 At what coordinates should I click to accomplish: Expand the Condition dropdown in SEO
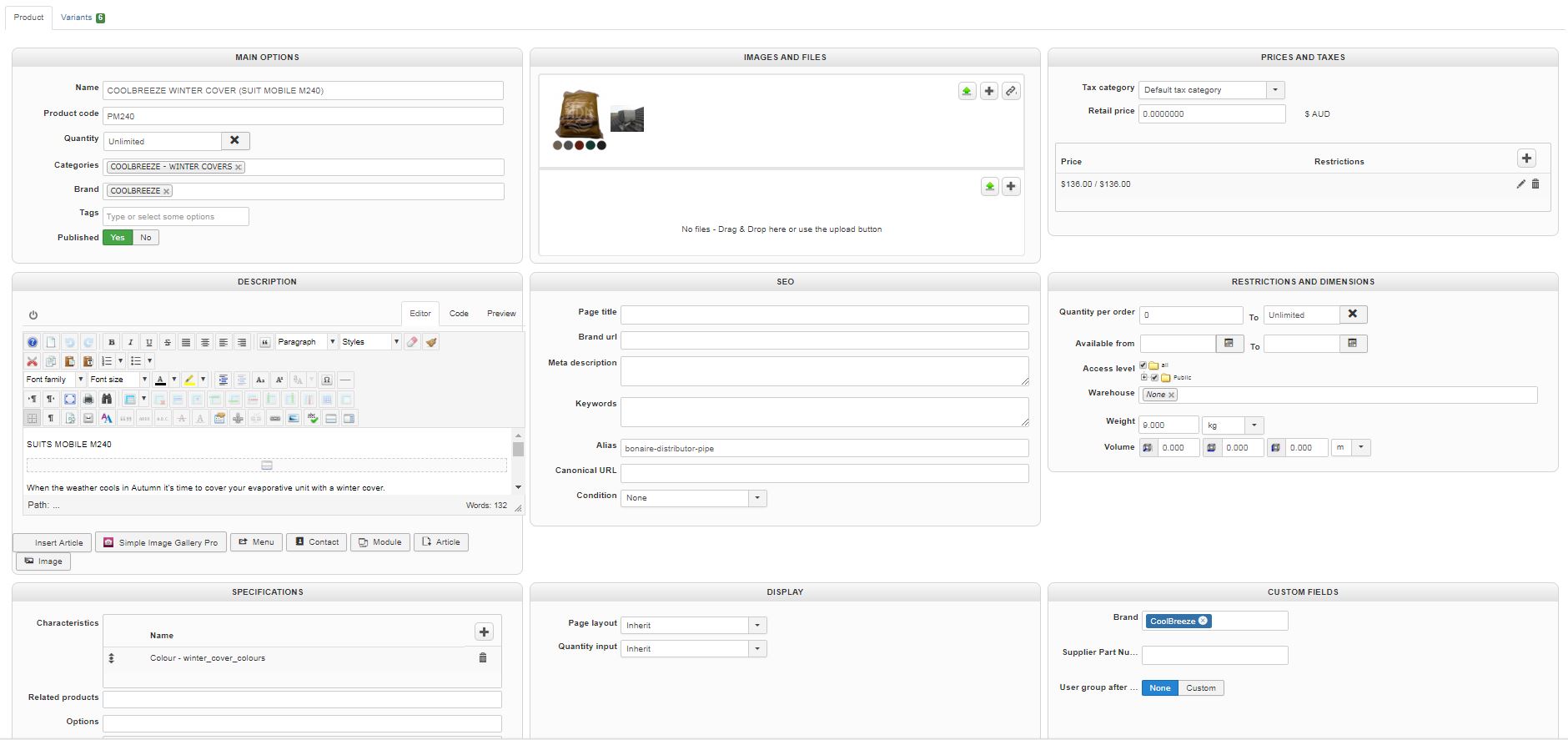756,498
